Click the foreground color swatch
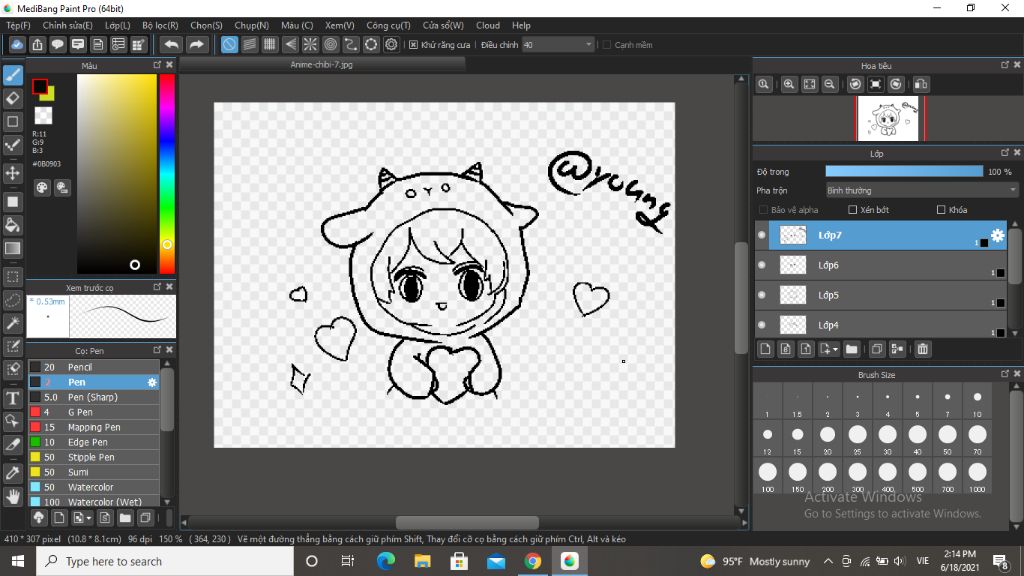 click(x=40, y=86)
